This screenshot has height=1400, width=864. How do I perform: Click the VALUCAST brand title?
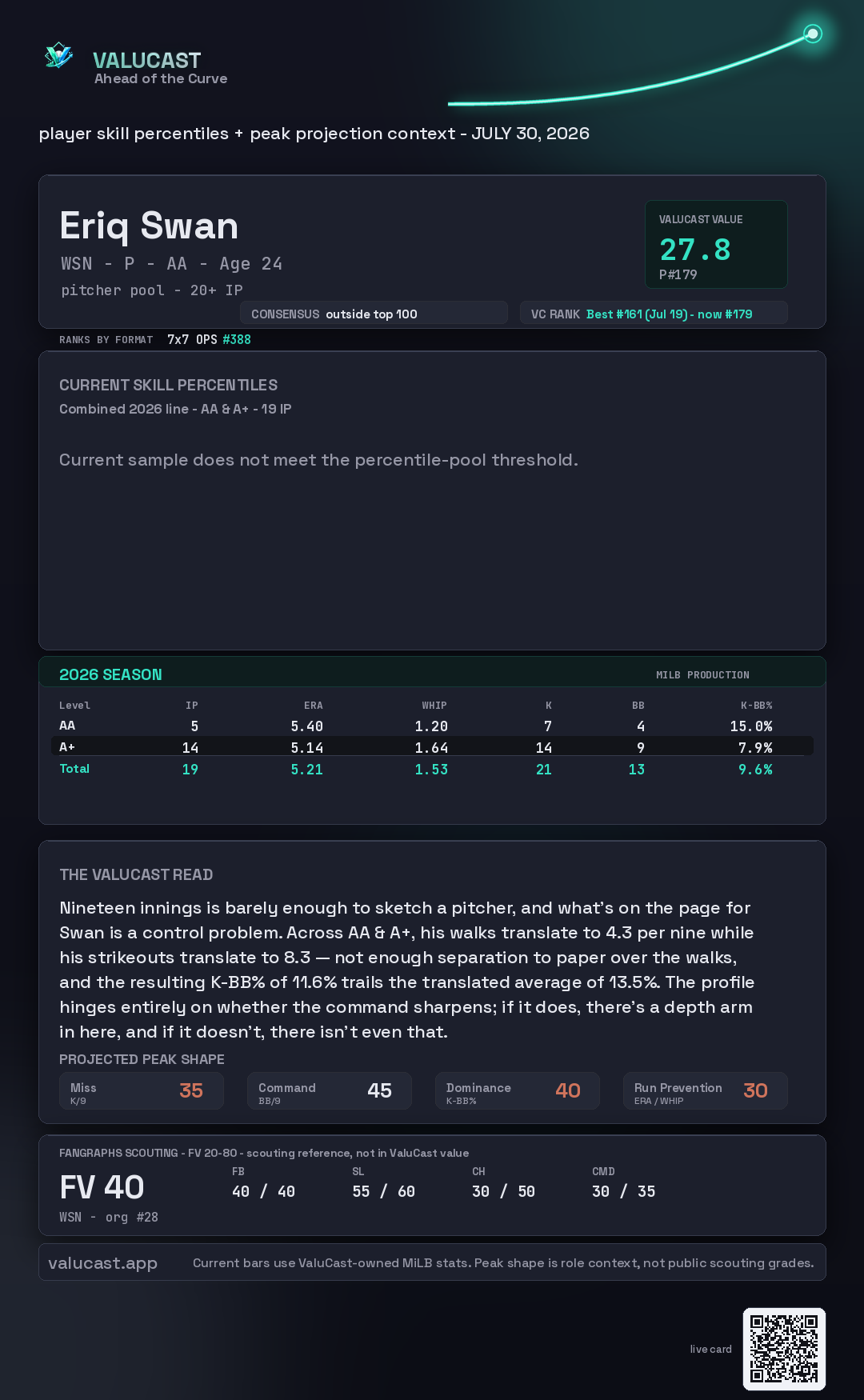point(146,60)
